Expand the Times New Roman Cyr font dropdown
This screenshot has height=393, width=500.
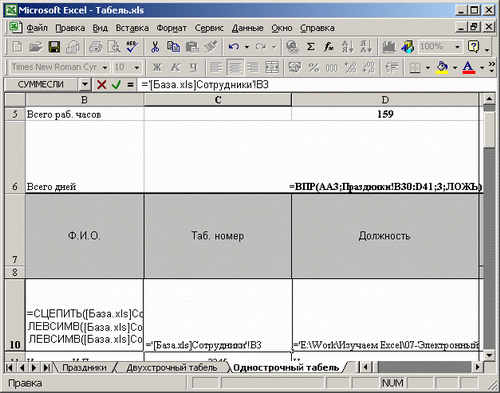pos(105,68)
